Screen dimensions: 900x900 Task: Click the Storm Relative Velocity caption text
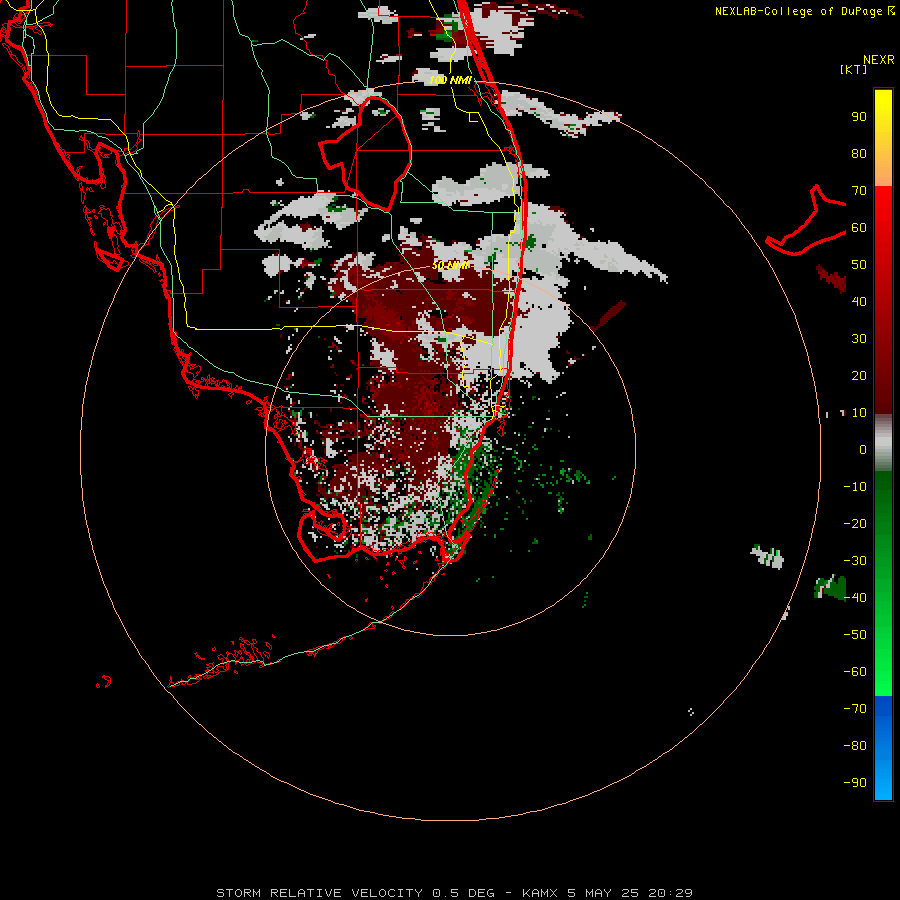tap(454, 893)
